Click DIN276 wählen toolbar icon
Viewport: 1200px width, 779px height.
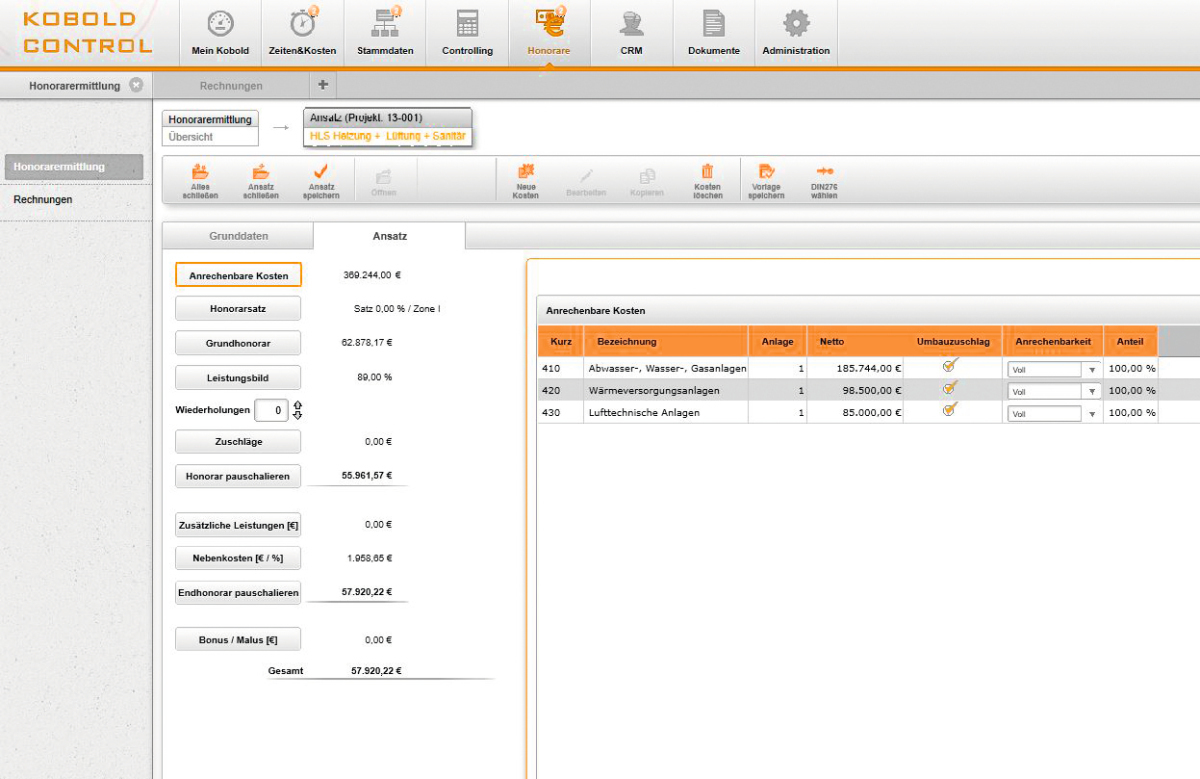[x=824, y=181]
